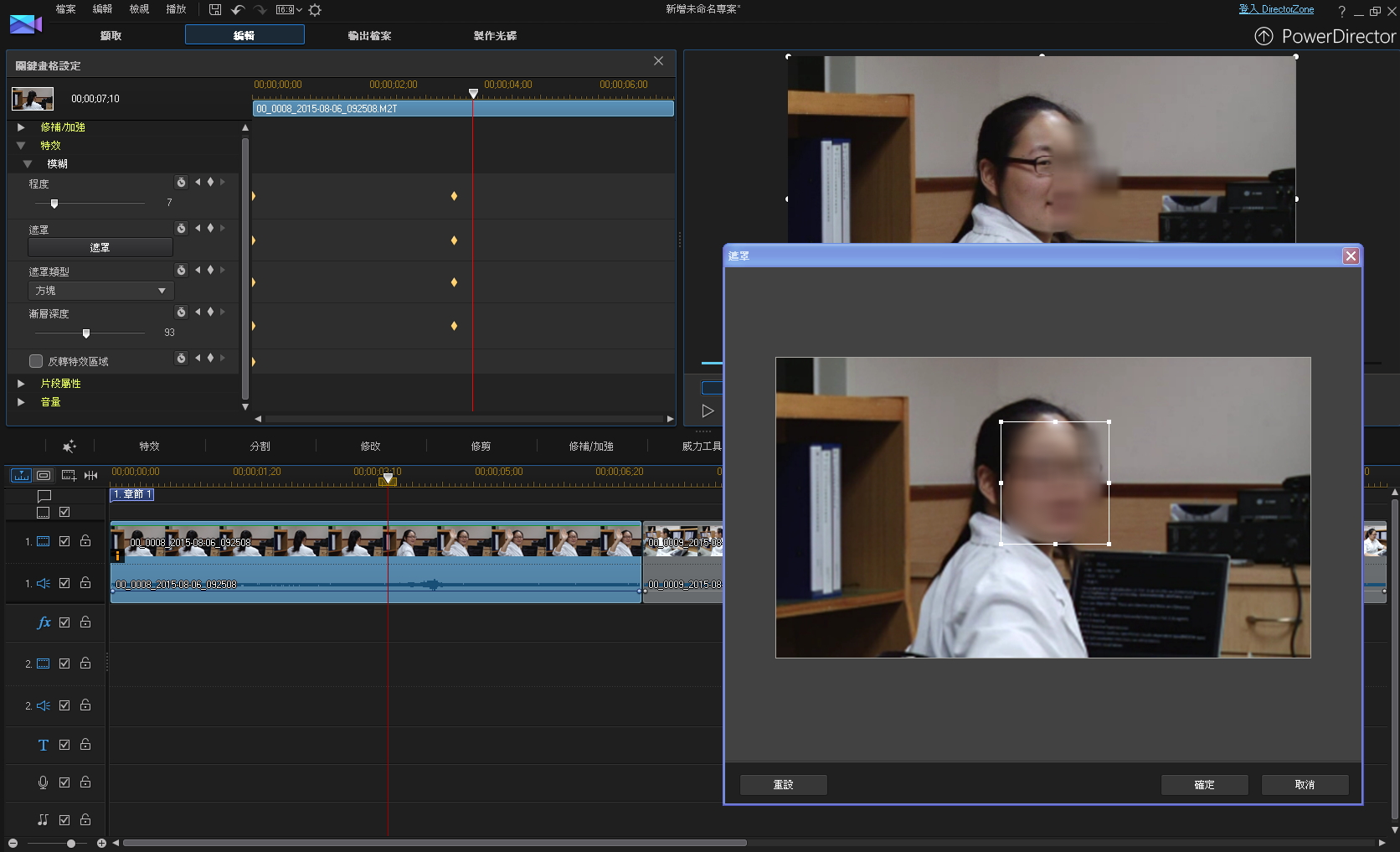Screen dimensions: 1400x852
Task: Click the 程度 keyframe stopwatch icon
Action: pyautogui.click(x=181, y=183)
